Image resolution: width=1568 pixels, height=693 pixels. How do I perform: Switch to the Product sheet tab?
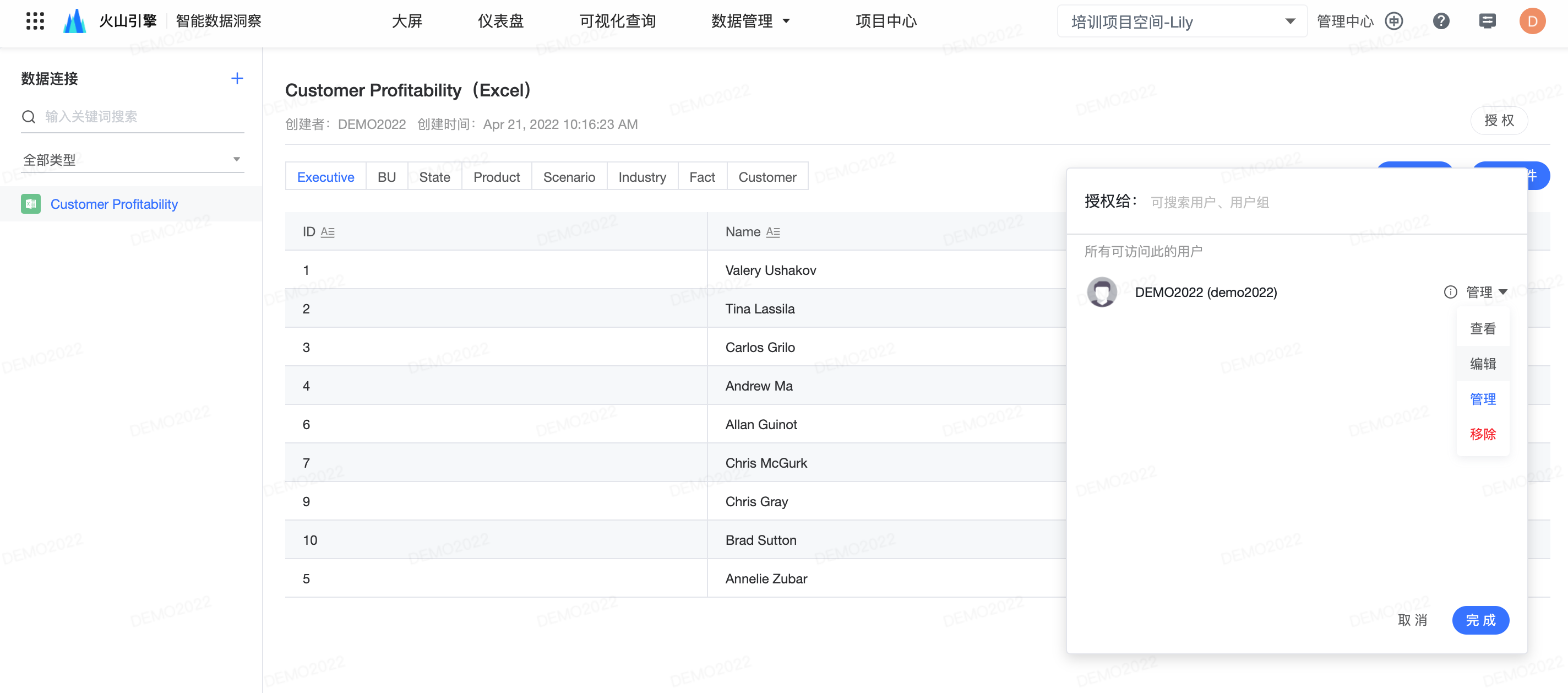pyautogui.click(x=496, y=177)
